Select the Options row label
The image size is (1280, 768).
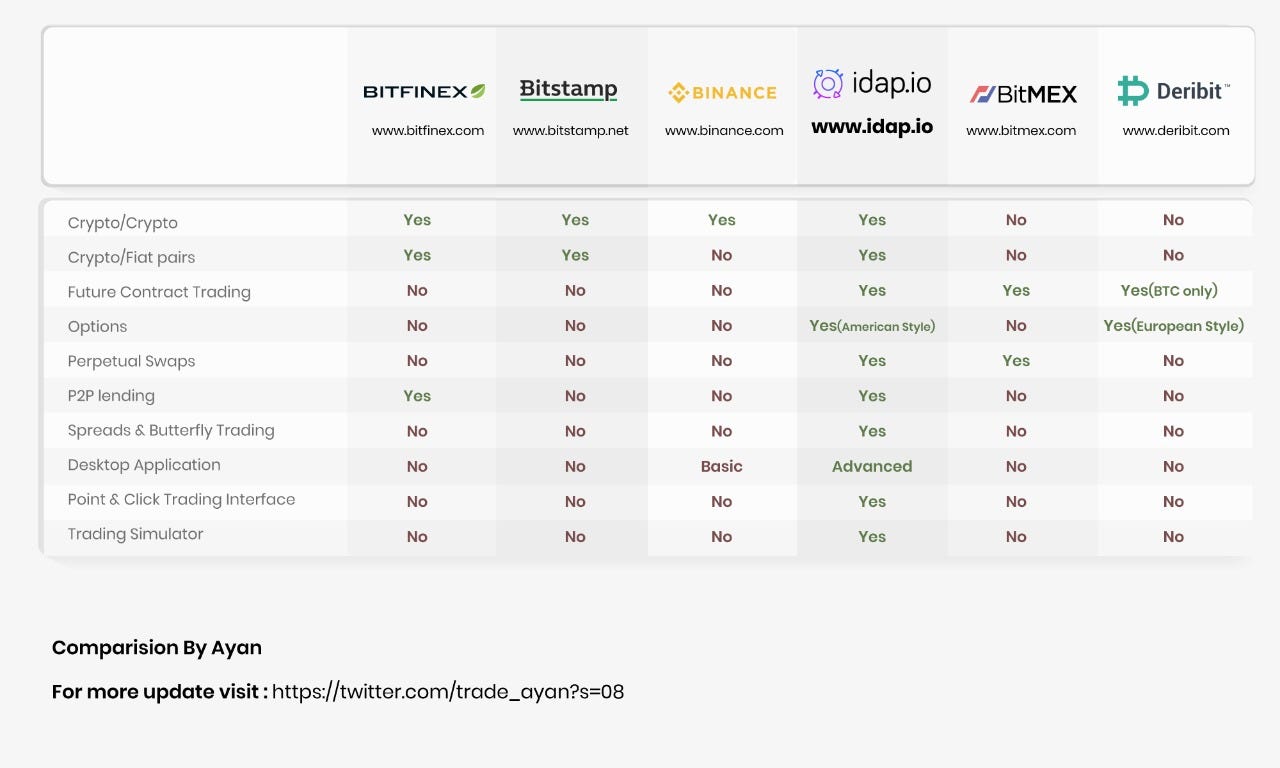tap(97, 327)
